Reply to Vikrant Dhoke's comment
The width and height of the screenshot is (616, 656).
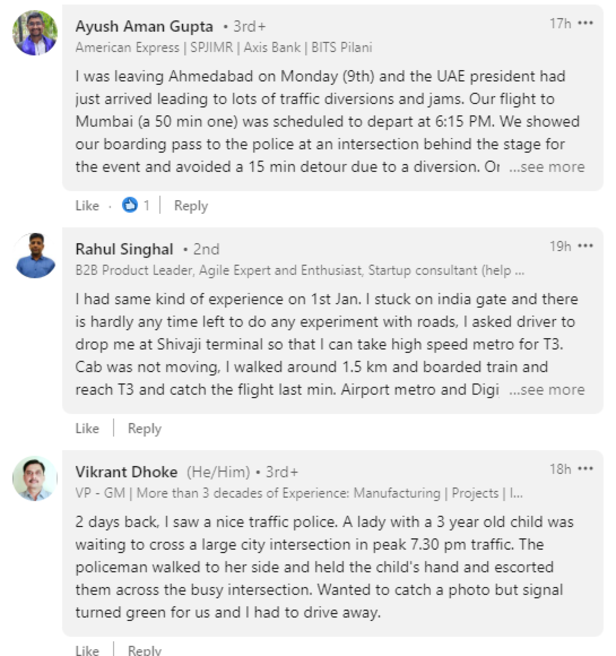[x=144, y=650]
